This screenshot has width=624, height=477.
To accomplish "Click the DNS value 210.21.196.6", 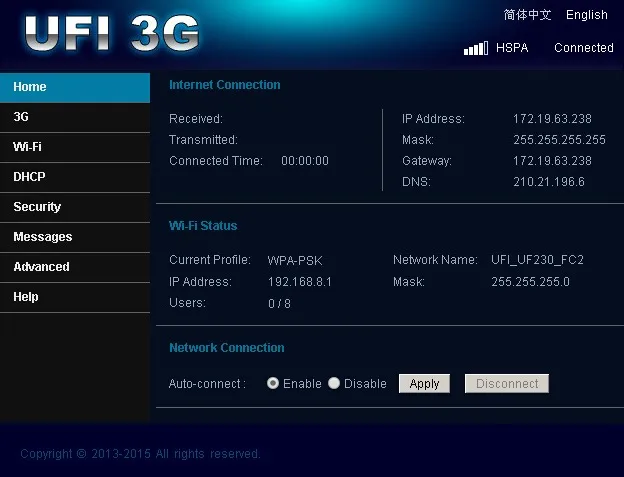I will (548, 182).
